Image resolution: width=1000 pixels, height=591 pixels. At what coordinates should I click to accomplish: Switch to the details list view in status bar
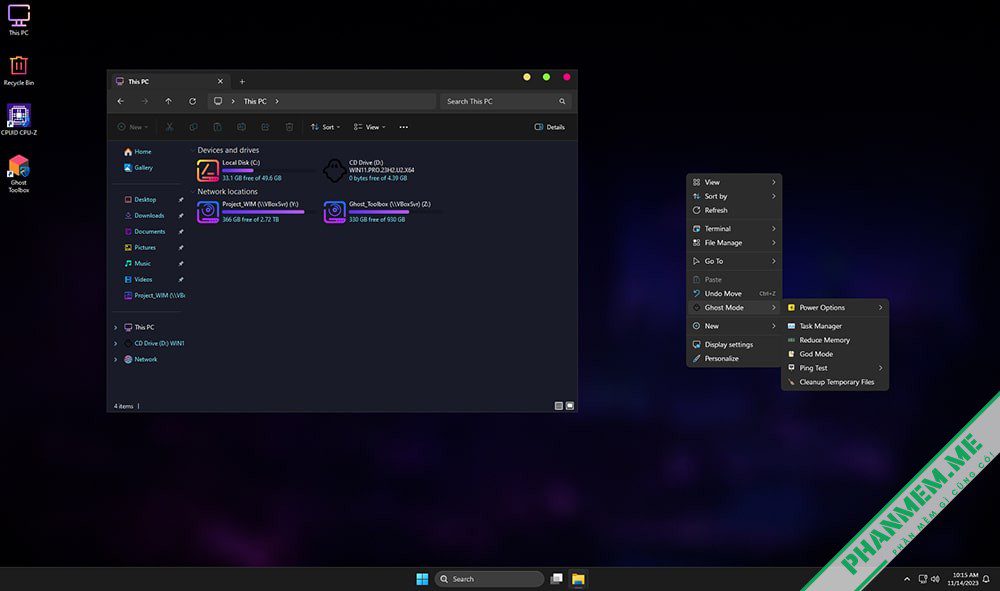click(x=559, y=405)
